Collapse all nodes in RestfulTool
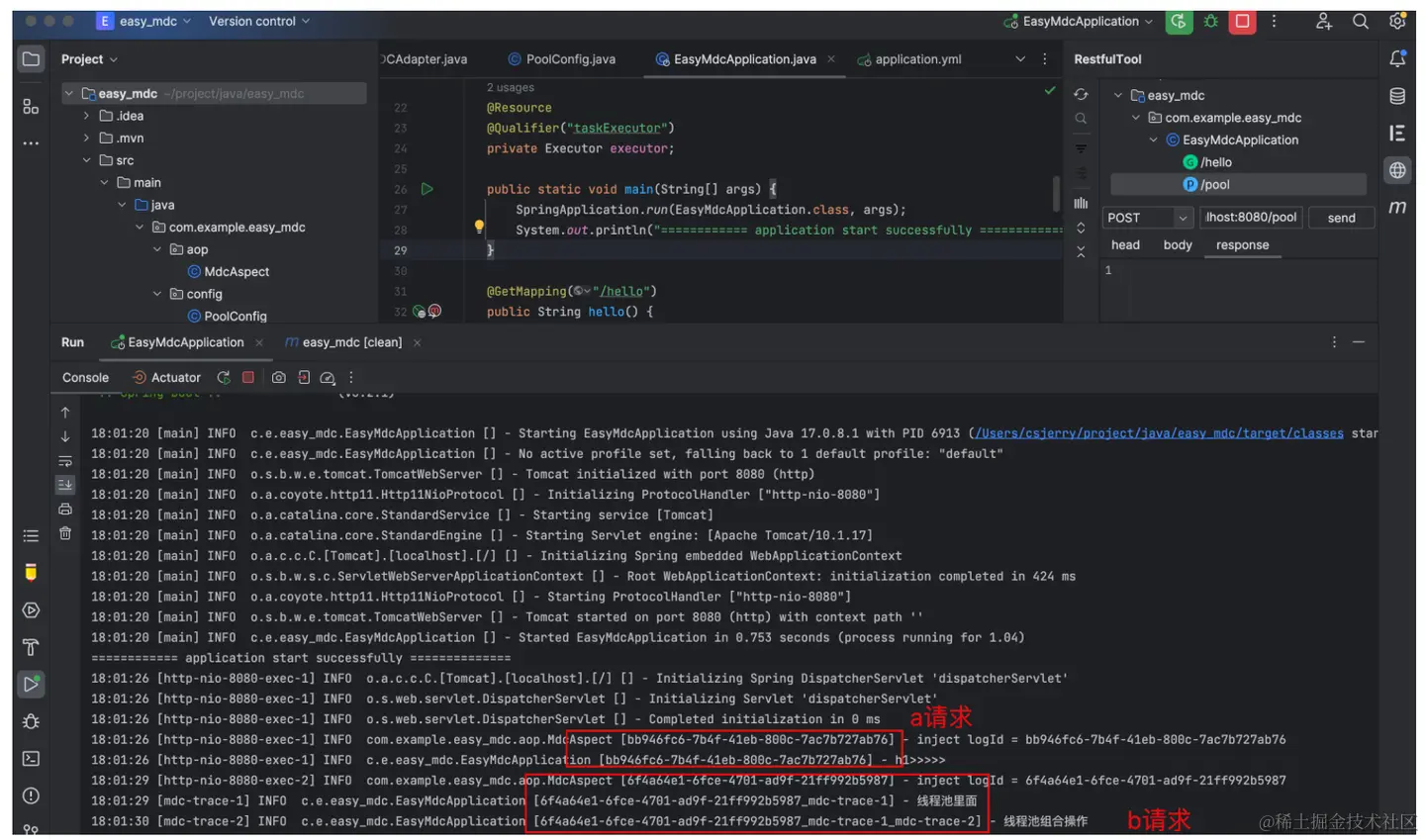The image size is (1425, 840). [x=1081, y=252]
